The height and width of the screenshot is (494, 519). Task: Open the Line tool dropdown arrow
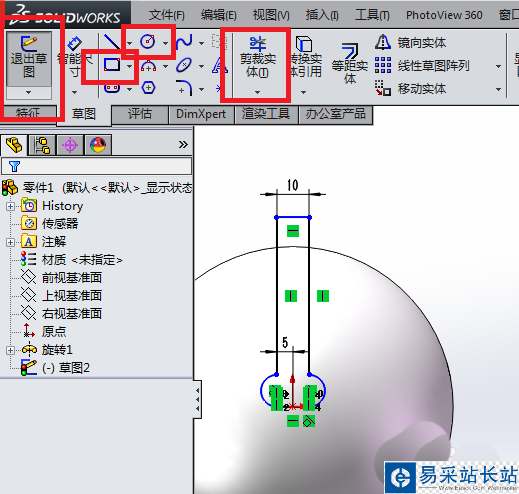(129, 43)
